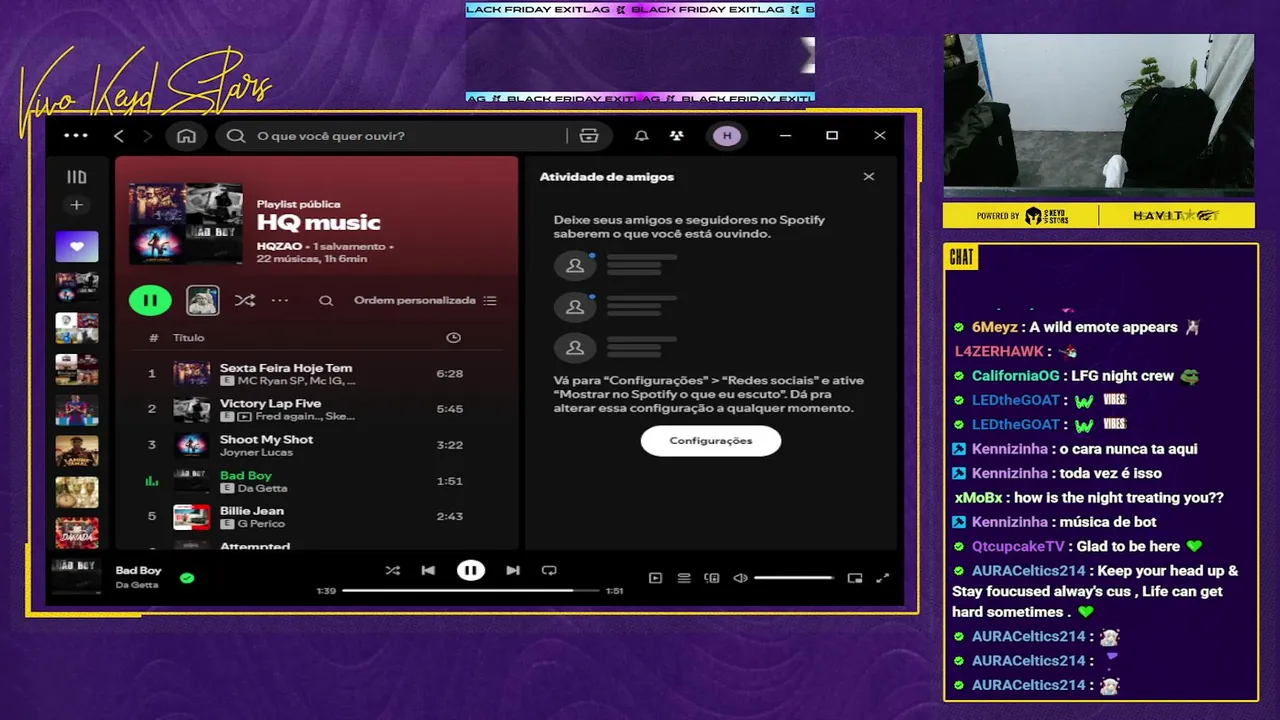Open the friend activity icon in top bar
1280x720 pixels.
(677, 135)
